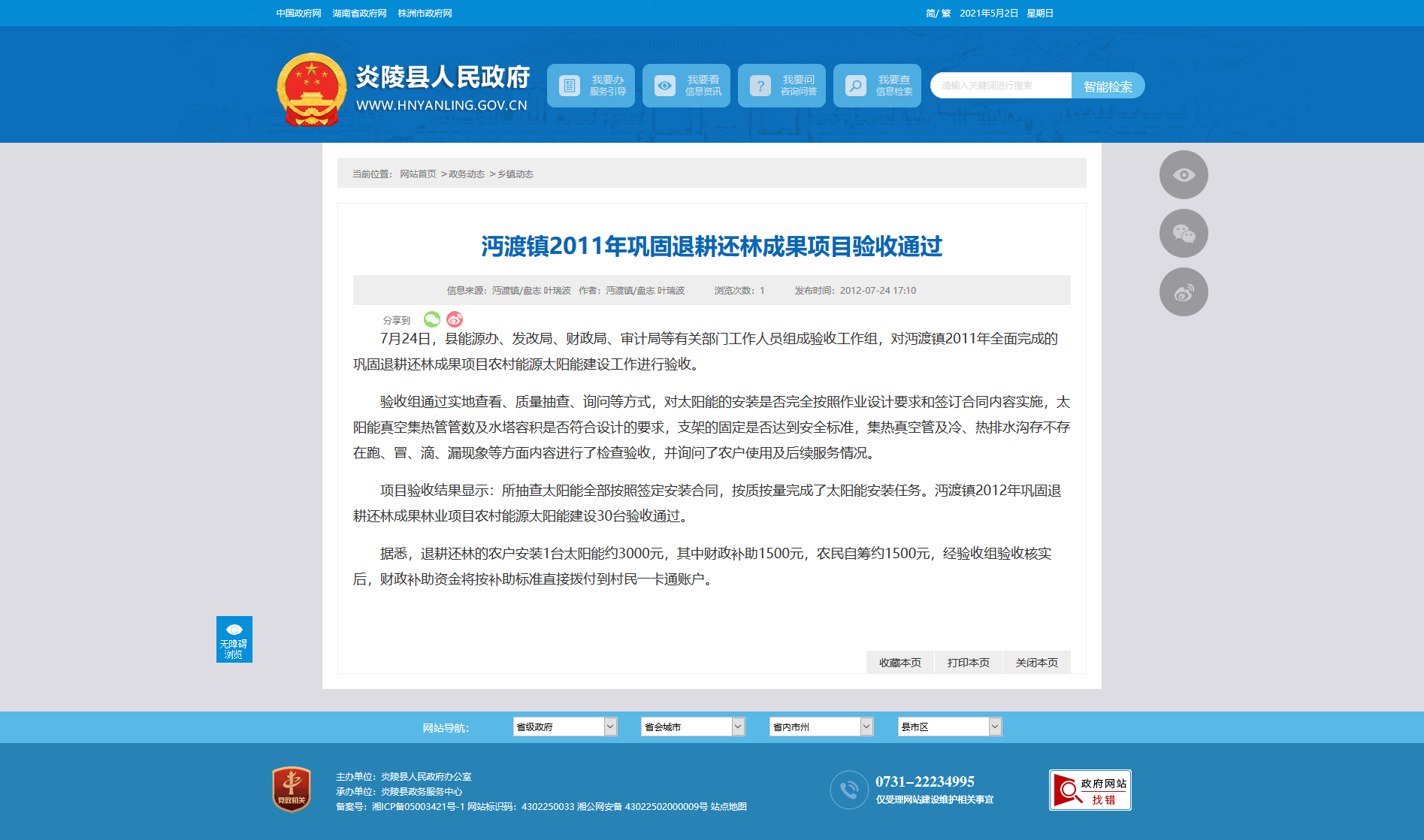
Task: Open the 我要办 服务引导 menu item
Action: point(591,86)
